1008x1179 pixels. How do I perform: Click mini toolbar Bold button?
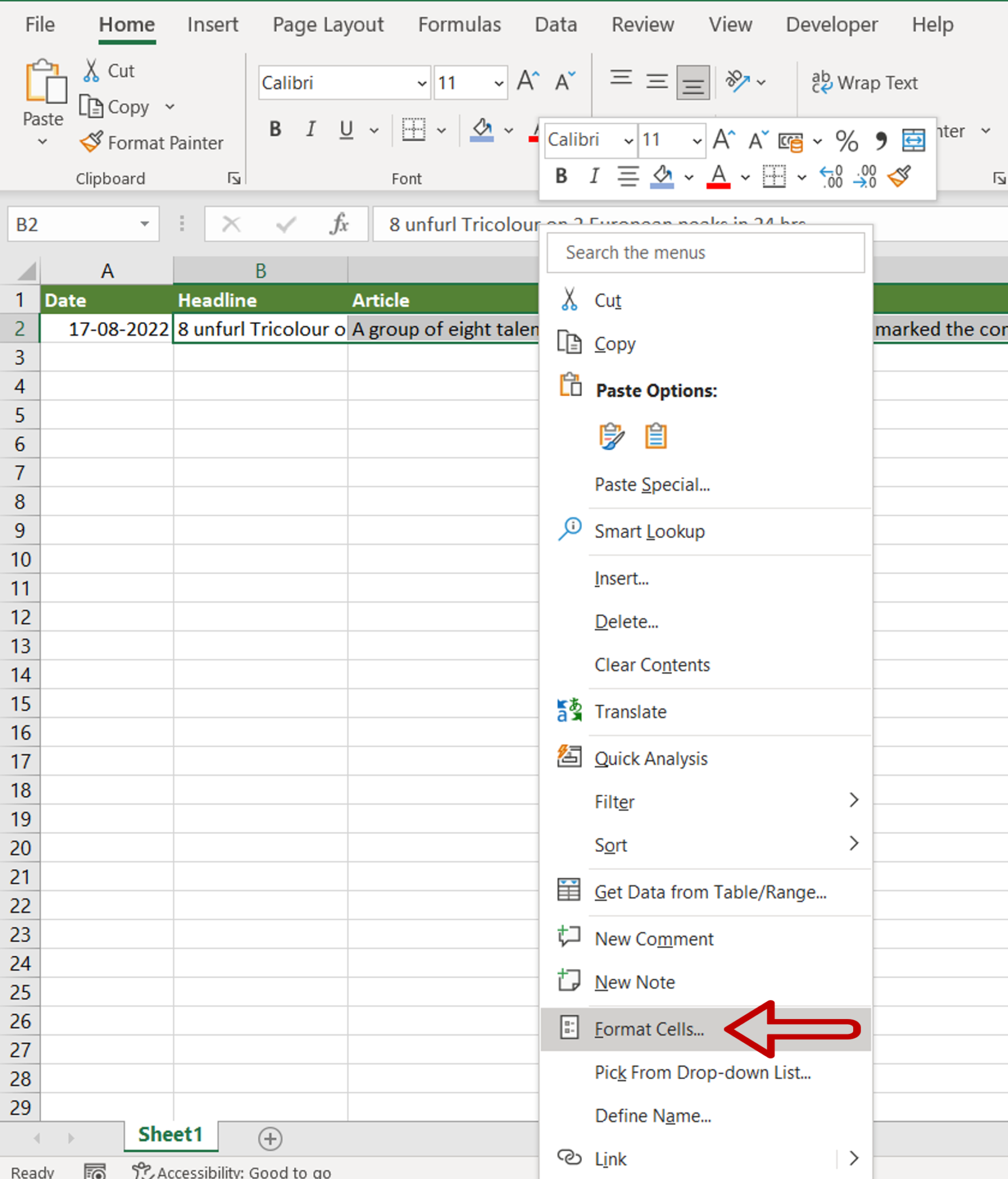click(x=561, y=176)
